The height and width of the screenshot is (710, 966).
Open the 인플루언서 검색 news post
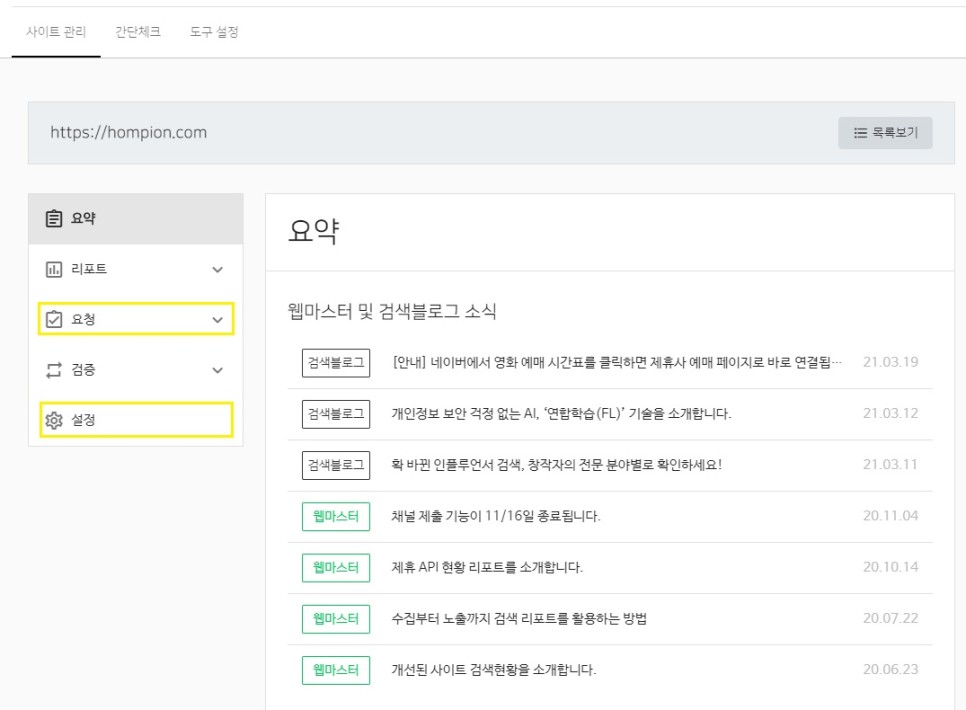[x=563, y=465]
